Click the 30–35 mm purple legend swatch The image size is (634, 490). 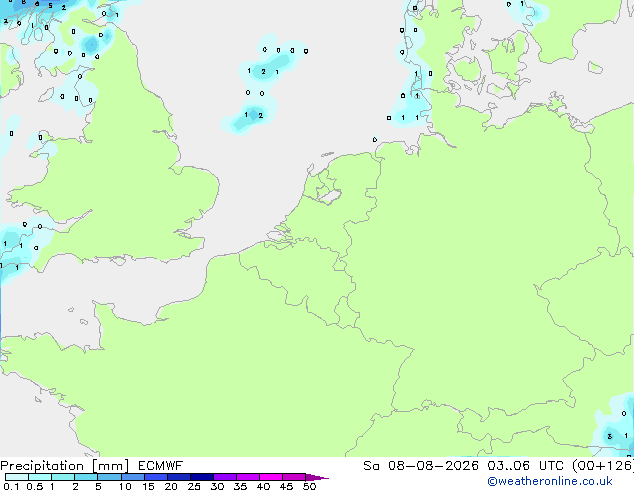(x=224, y=477)
